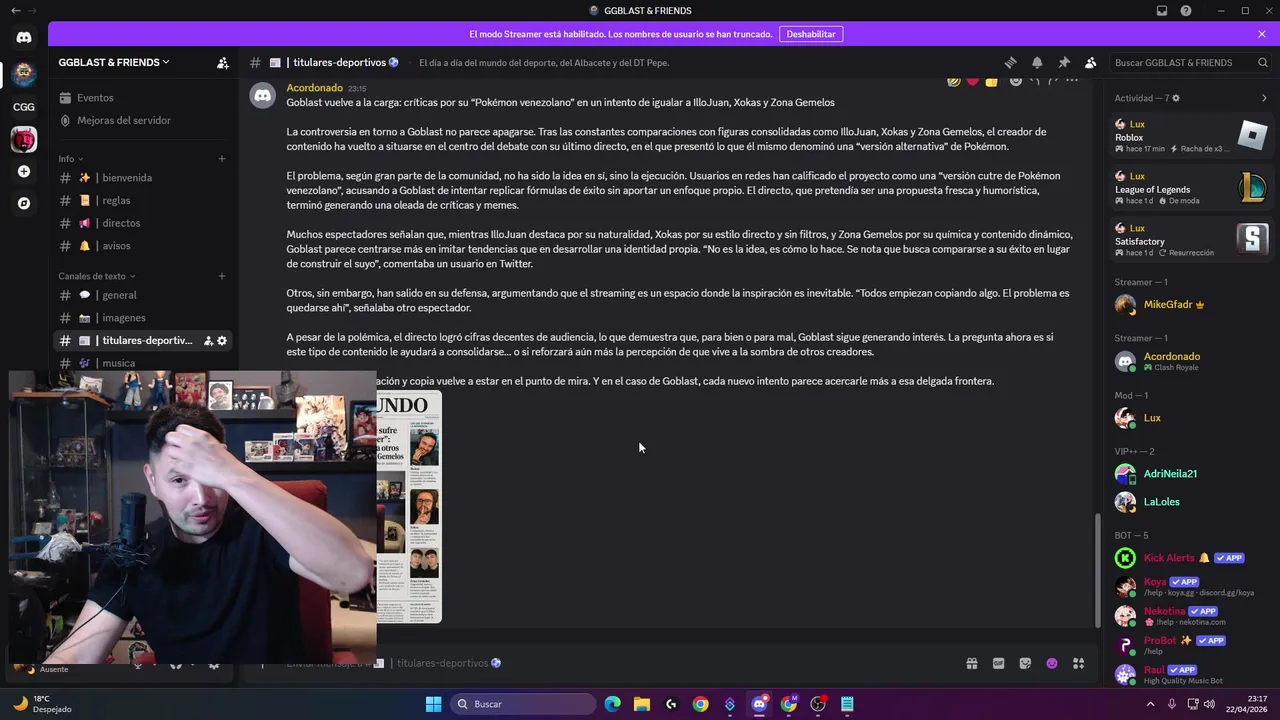Image resolution: width=1280 pixels, height=720 pixels.
Task: Open inbox icon in the title bar
Action: (1162, 11)
